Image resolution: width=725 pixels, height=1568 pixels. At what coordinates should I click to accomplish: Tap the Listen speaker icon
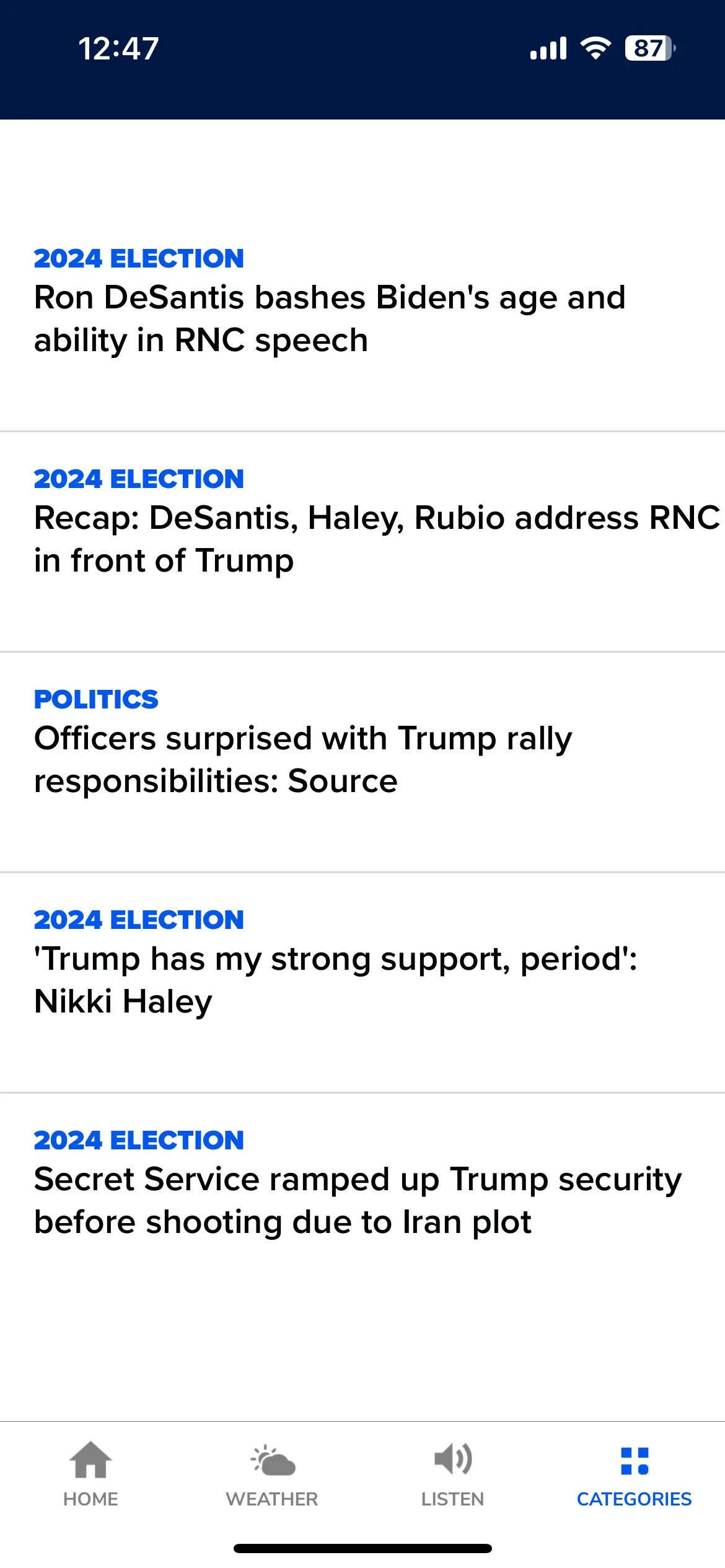click(x=453, y=1459)
